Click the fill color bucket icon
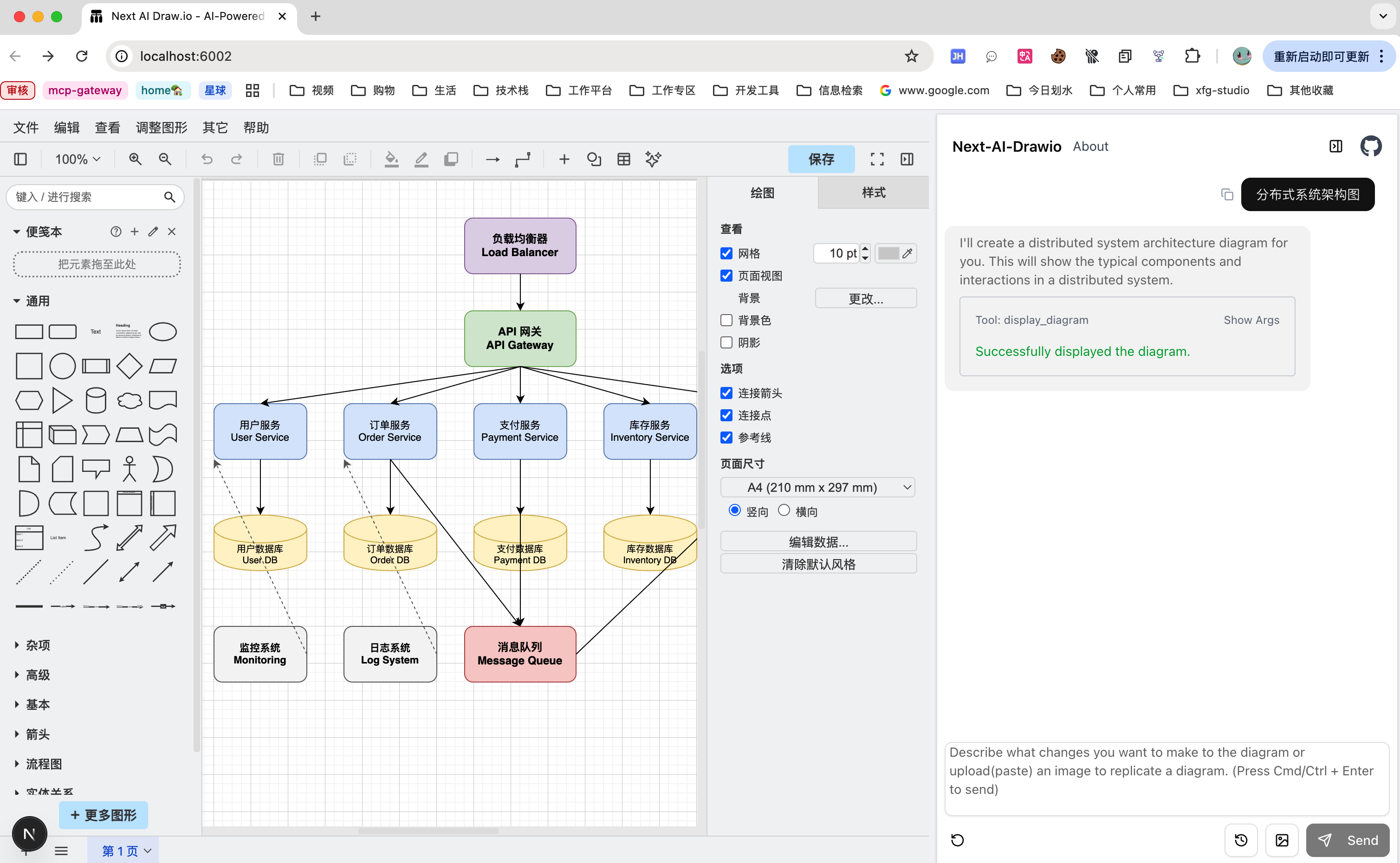Viewport: 1400px width, 863px height. [391, 159]
